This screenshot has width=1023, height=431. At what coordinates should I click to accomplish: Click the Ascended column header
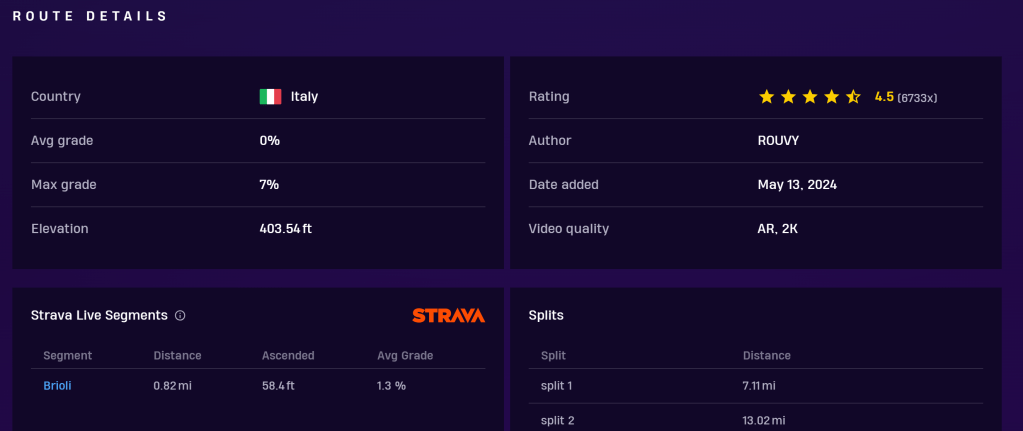(x=288, y=355)
